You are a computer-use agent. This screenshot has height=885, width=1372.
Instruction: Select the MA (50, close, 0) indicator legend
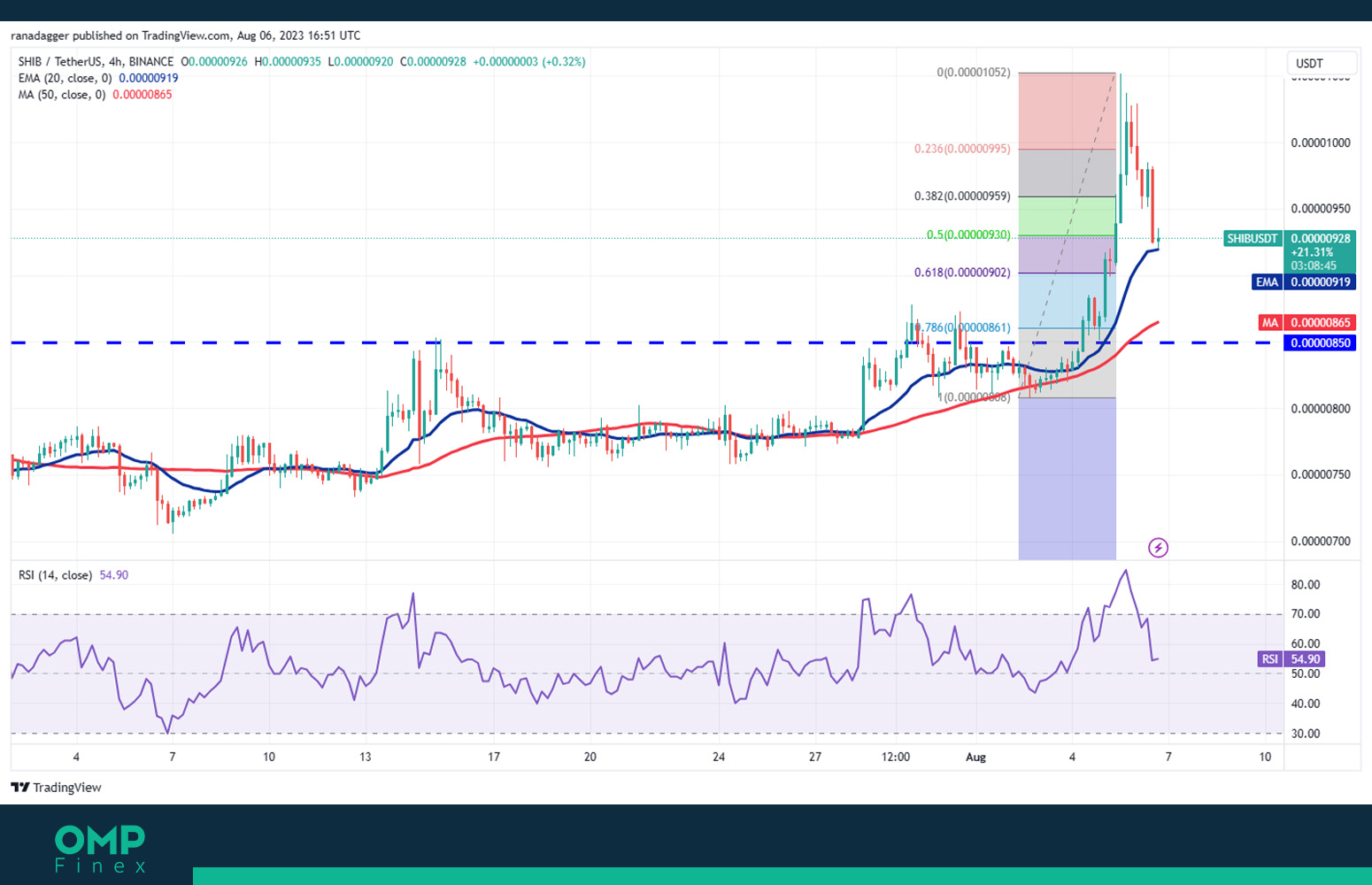(61, 95)
